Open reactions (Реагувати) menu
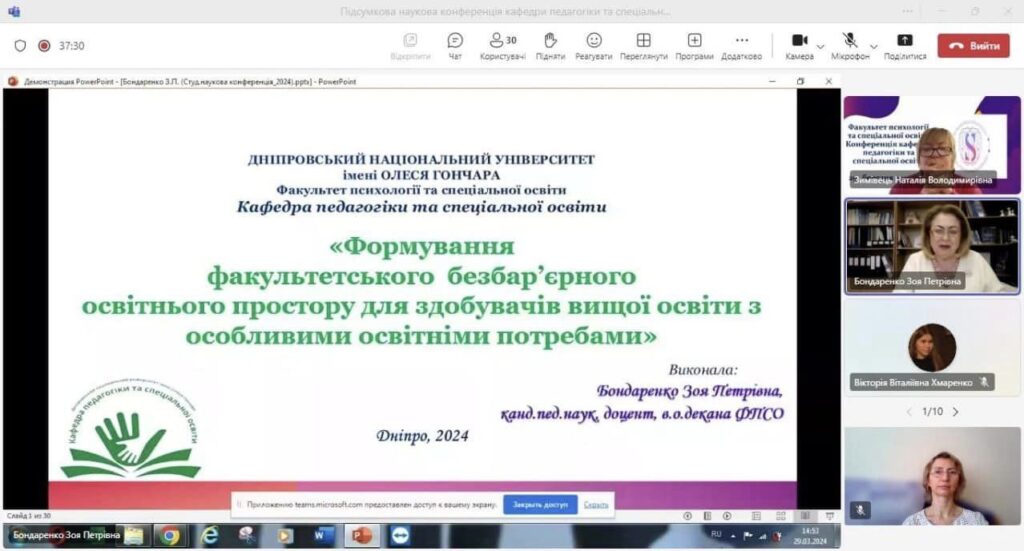The width and height of the screenshot is (1024, 551). (x=594, y=46)
